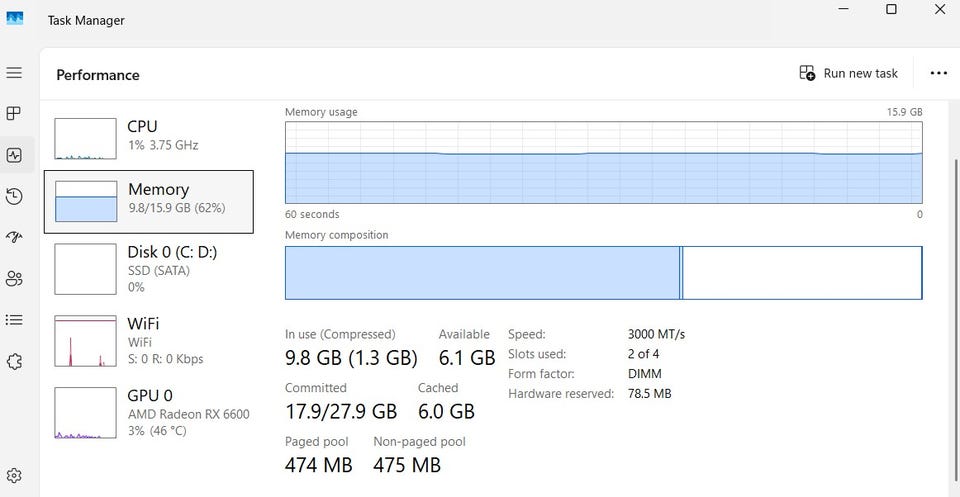Image resolution: width=960 pixels, height=497 pixels.
Task: Click the Committed value 17.9/27.9 GB
Action: 341,411
